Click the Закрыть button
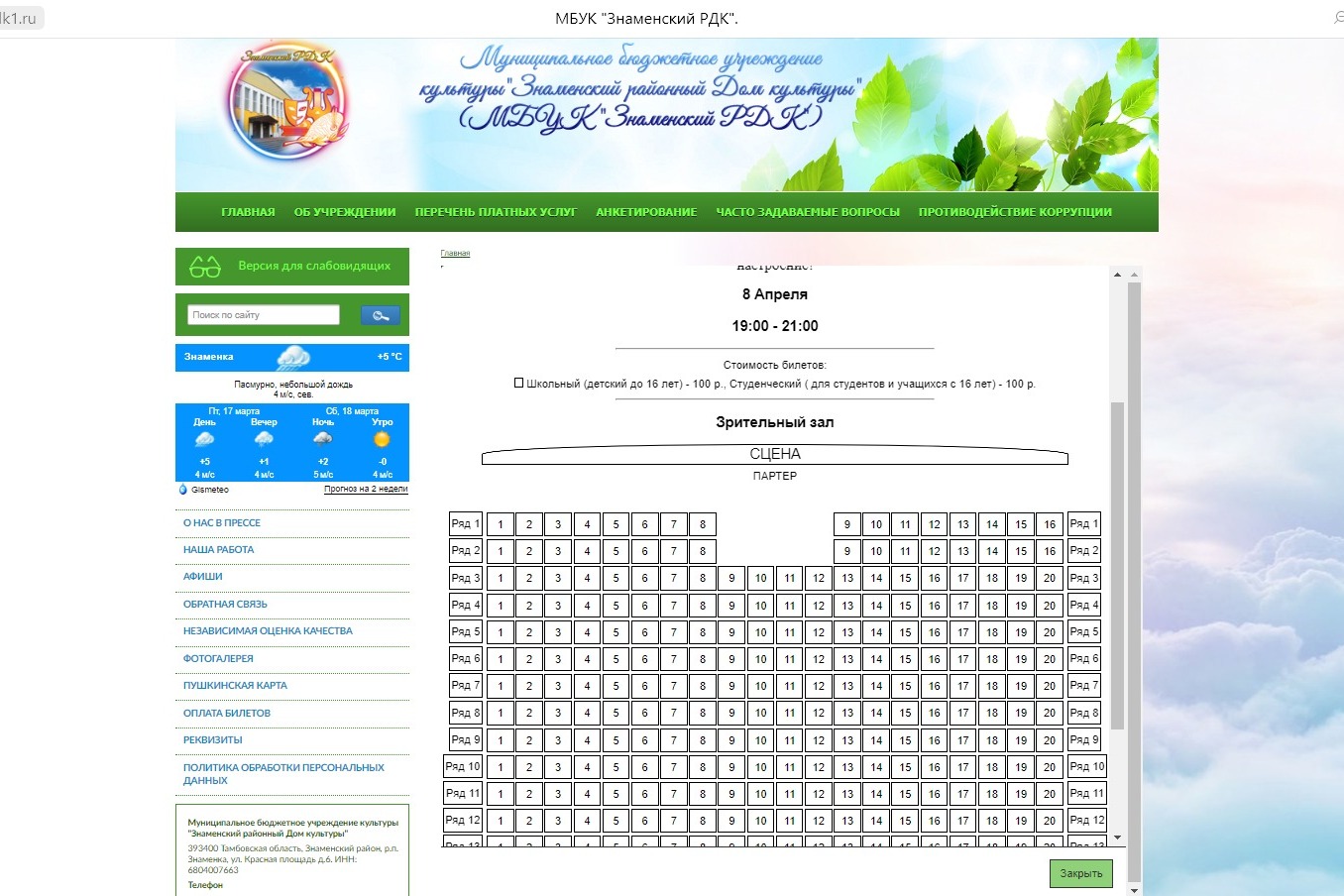1344x896 pixels. pos(1081,873)
